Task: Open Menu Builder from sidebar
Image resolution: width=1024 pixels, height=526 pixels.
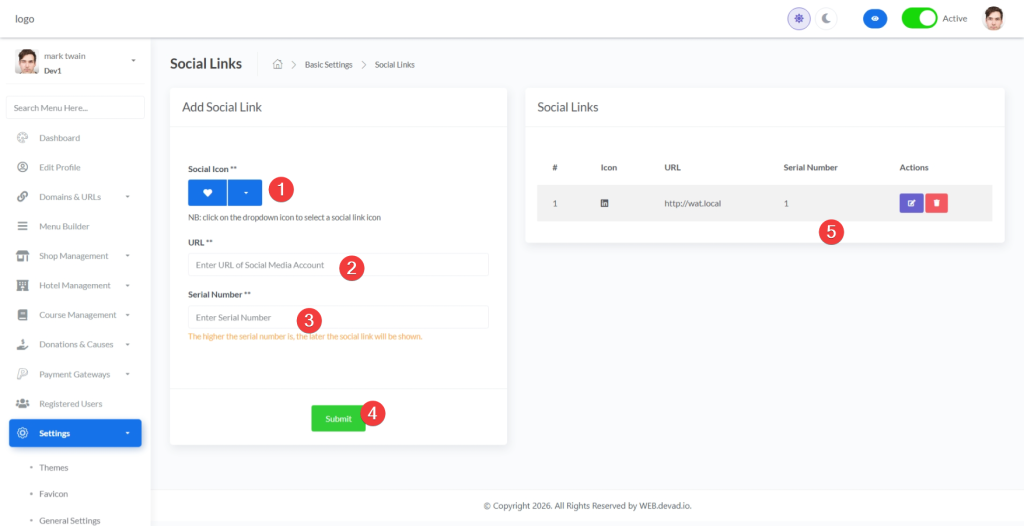Action: 64,227
